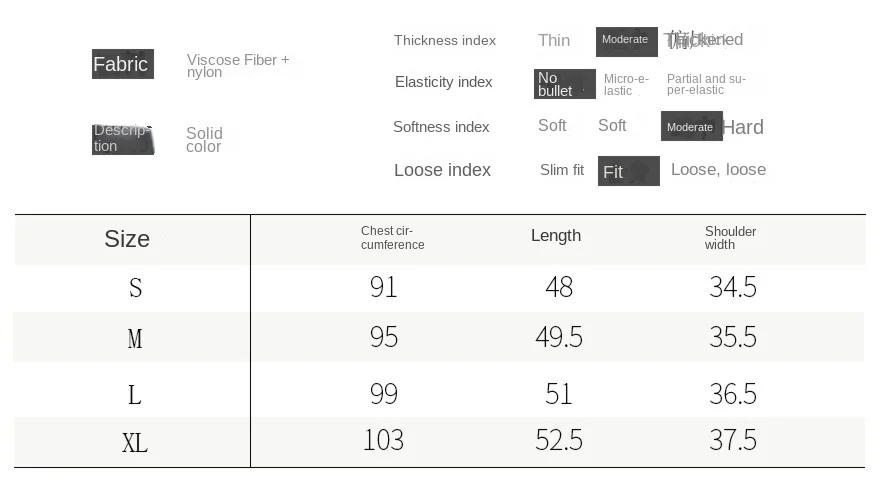Click chest value 95 for size M
The height and width of the screenshot is (483, 892).
pos(384,337)
